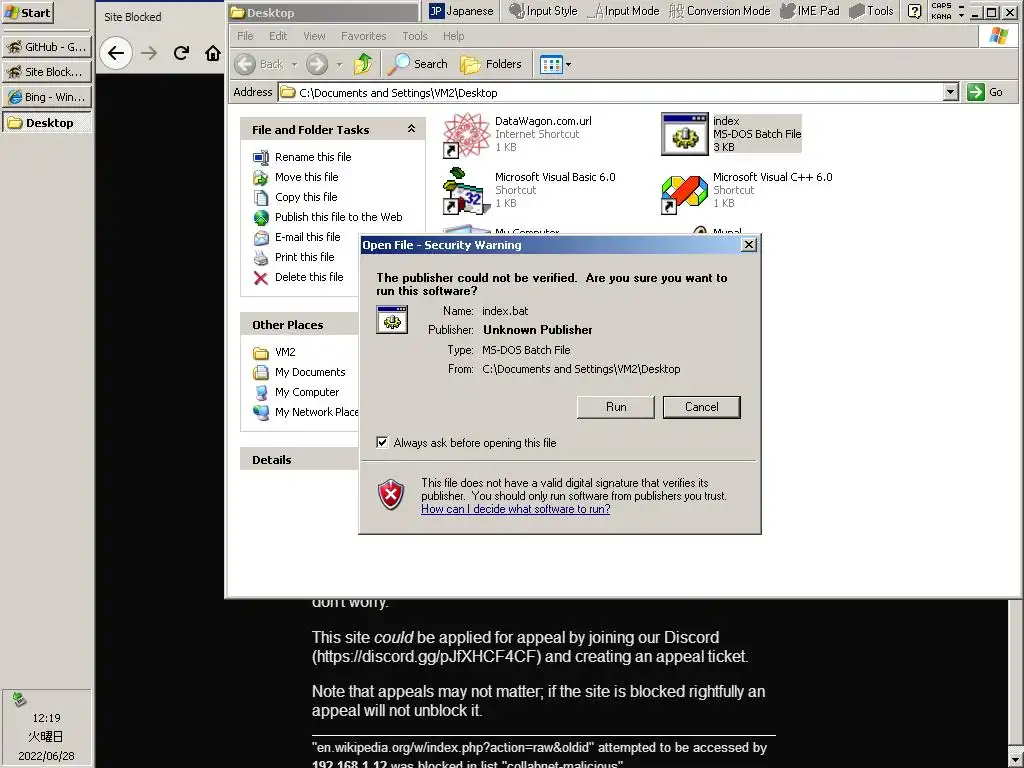Screen dimensions: 1024x768
Task: Click the browser forward arrow
Action: click(150, 53)
